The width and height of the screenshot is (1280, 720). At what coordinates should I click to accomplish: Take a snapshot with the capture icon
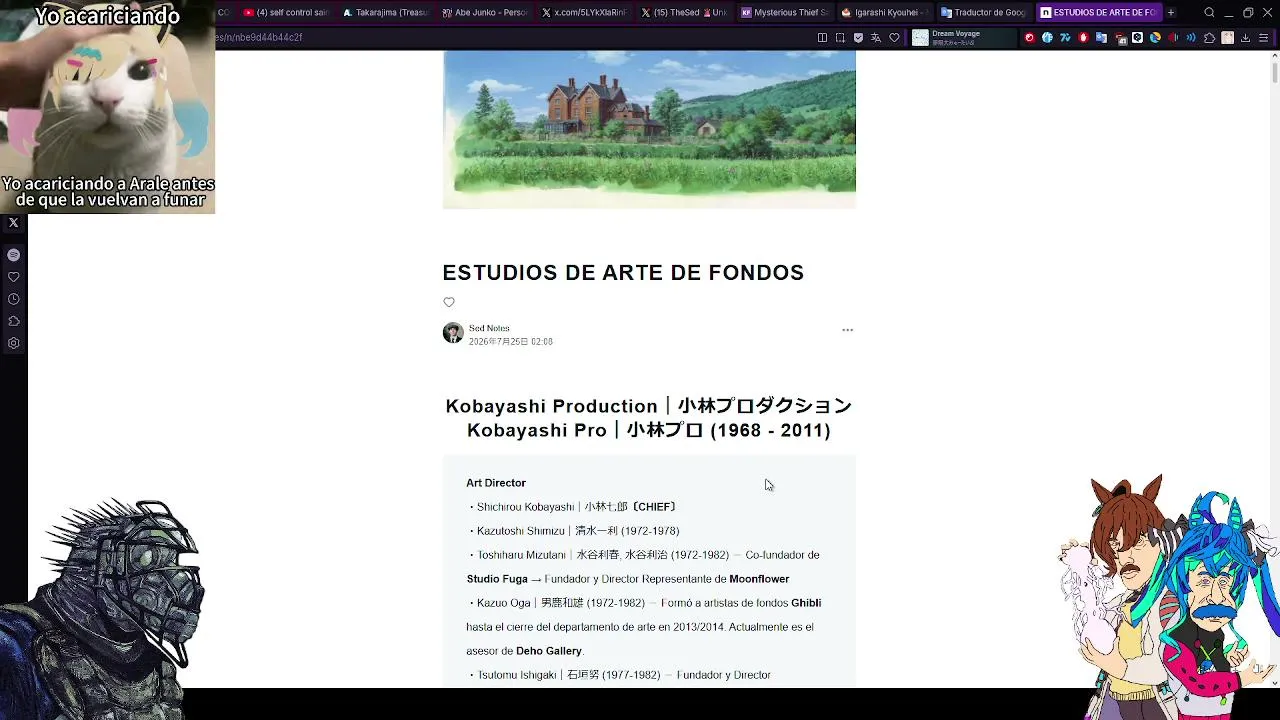point(840,38)
